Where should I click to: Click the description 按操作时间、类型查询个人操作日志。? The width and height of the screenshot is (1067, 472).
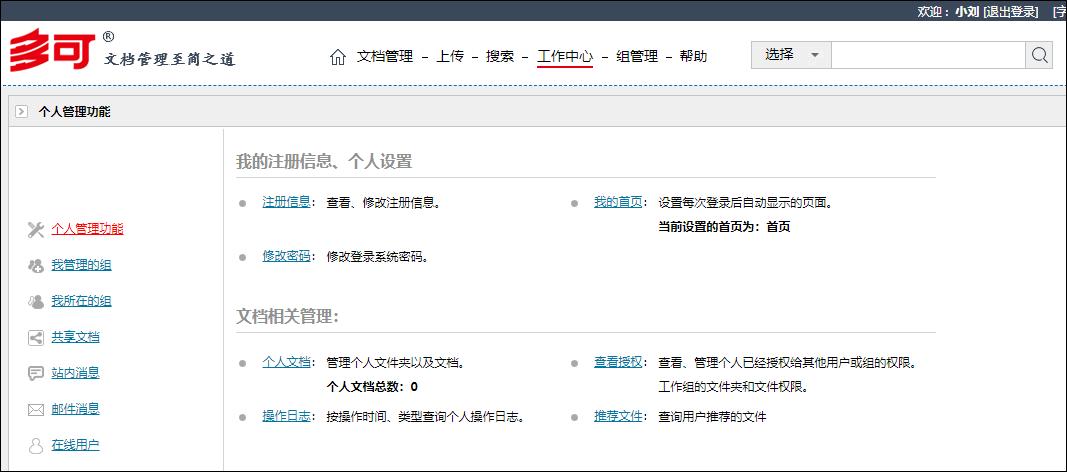click(x=425, y=418)
